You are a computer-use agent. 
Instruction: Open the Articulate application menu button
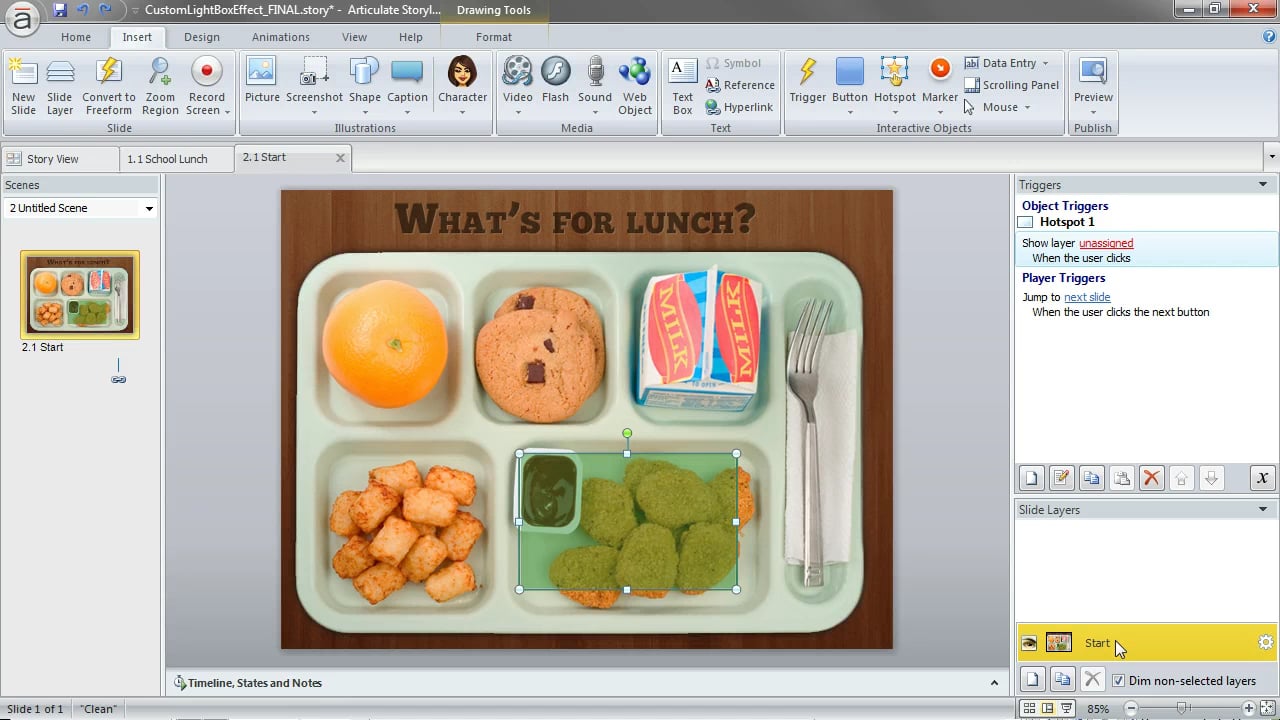click(x=20, y=17)
